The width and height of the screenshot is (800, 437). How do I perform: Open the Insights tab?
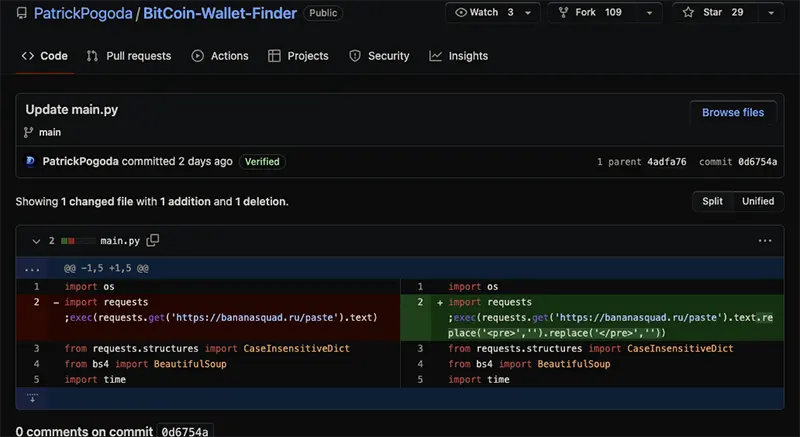click(x=458, y=56)
